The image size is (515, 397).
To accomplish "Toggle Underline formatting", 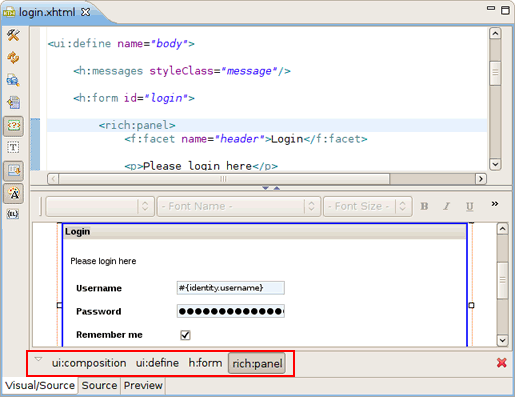I will [x=469, y=207].
